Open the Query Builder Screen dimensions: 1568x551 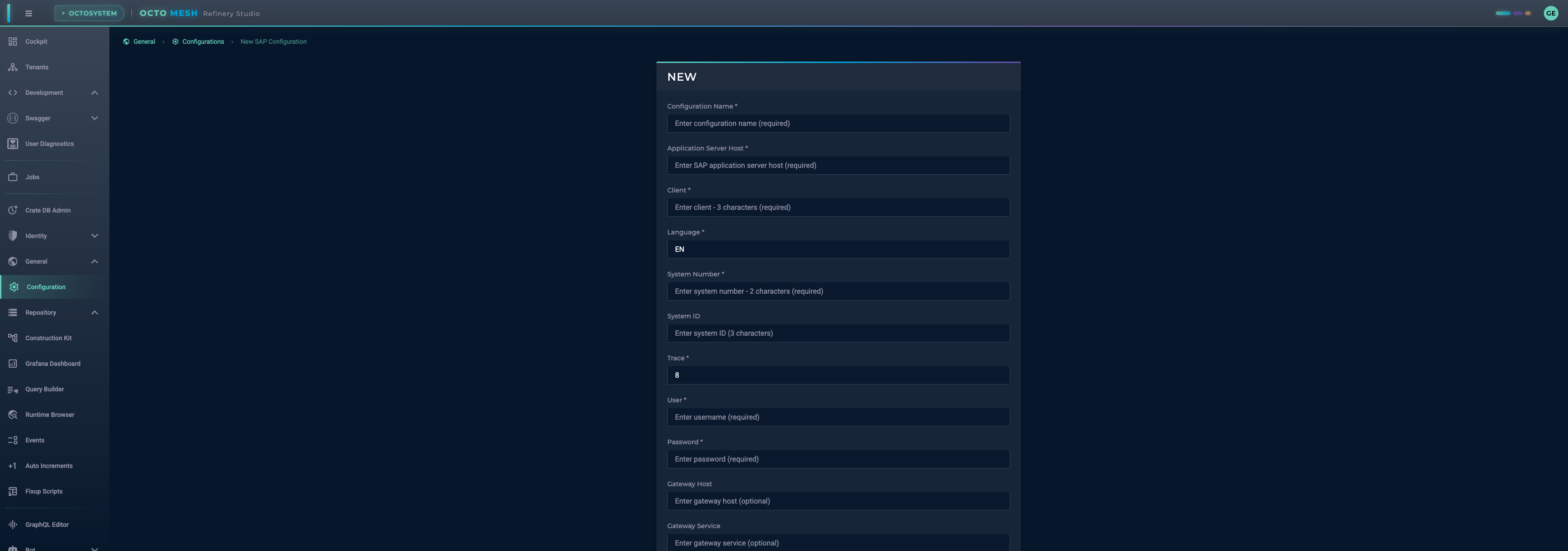[x=13, y=389]
